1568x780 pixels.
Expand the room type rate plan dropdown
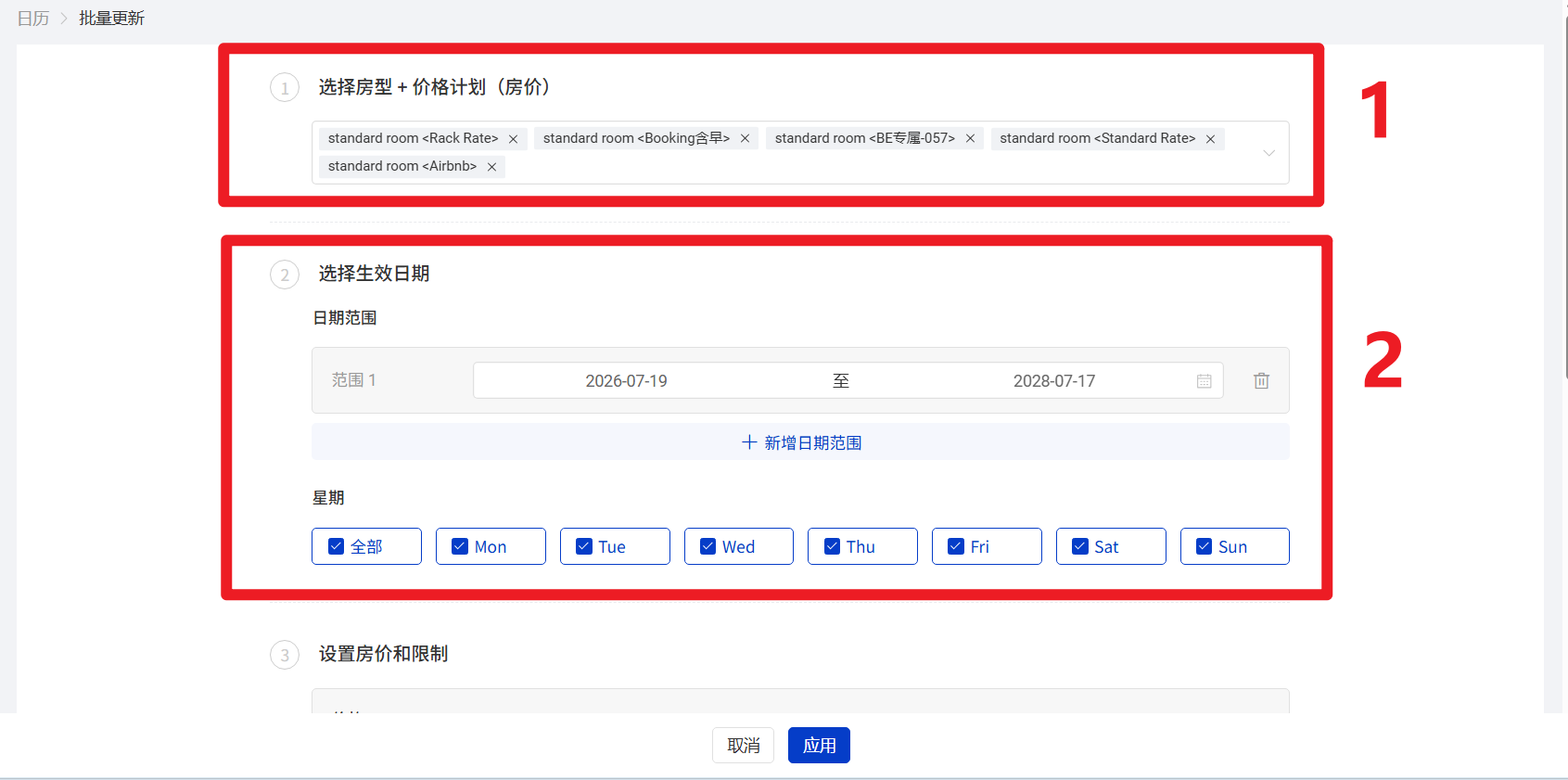(1268, 153)
